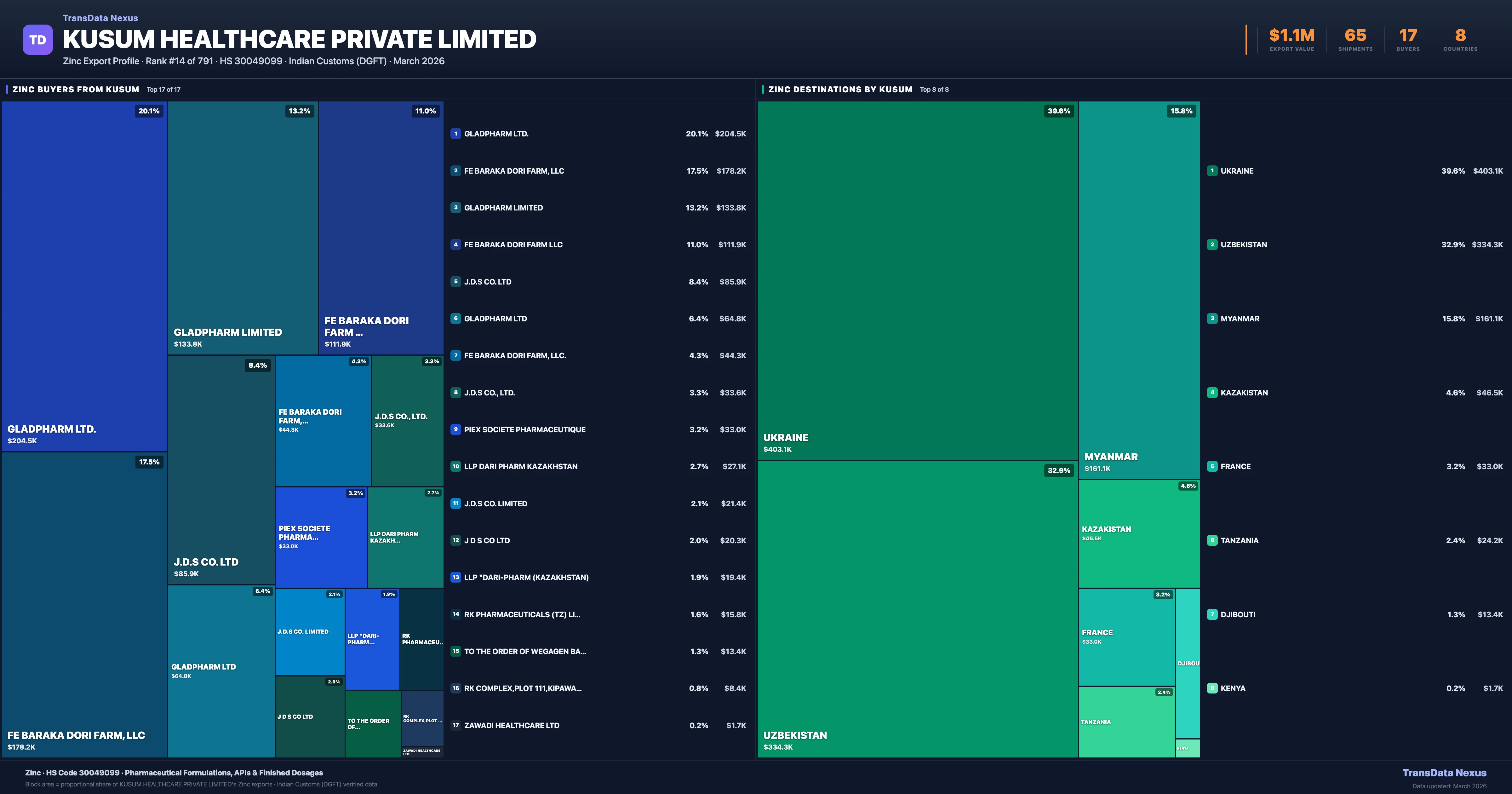Open the TransData Nexus header link
Screen dimensions: 1512x794
click(x=100, y=18)
